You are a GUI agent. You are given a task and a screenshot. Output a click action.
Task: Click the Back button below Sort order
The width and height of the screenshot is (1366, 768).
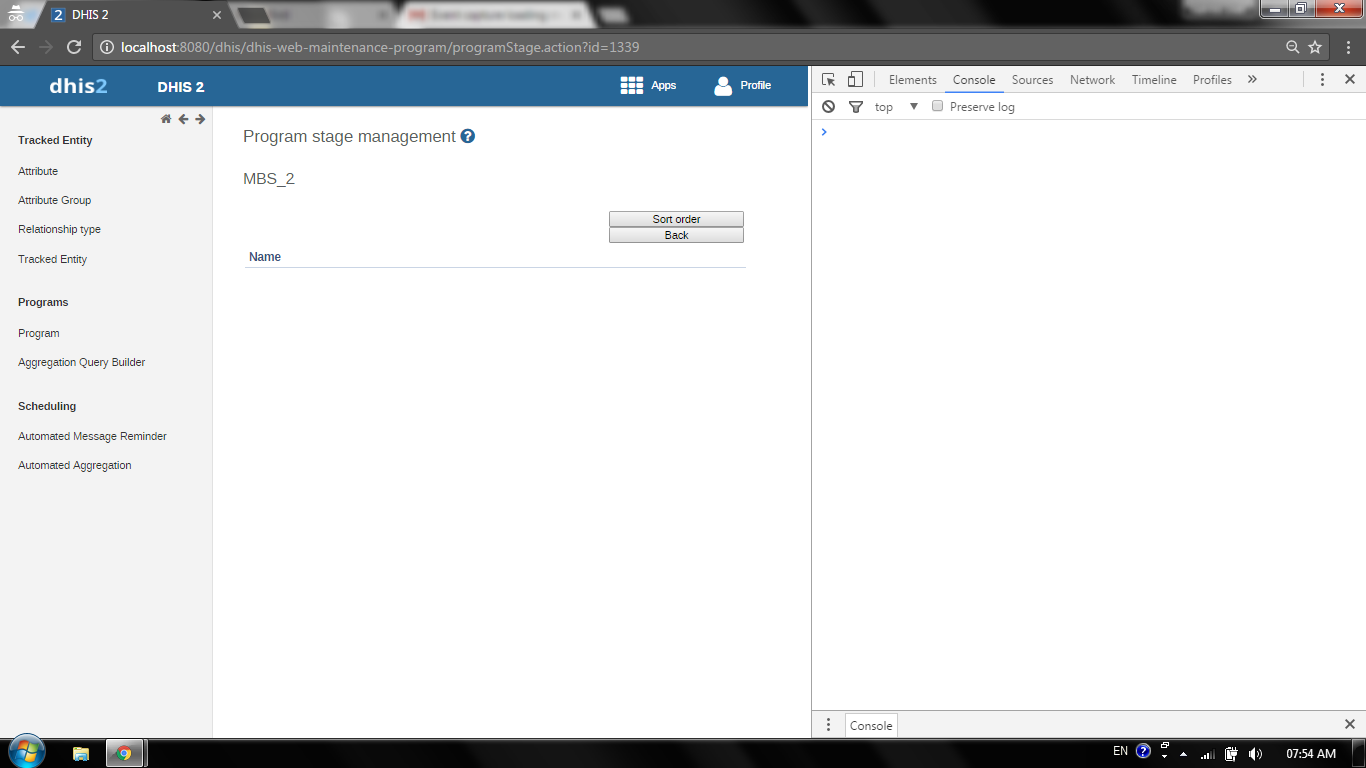[x=676, y=235]
